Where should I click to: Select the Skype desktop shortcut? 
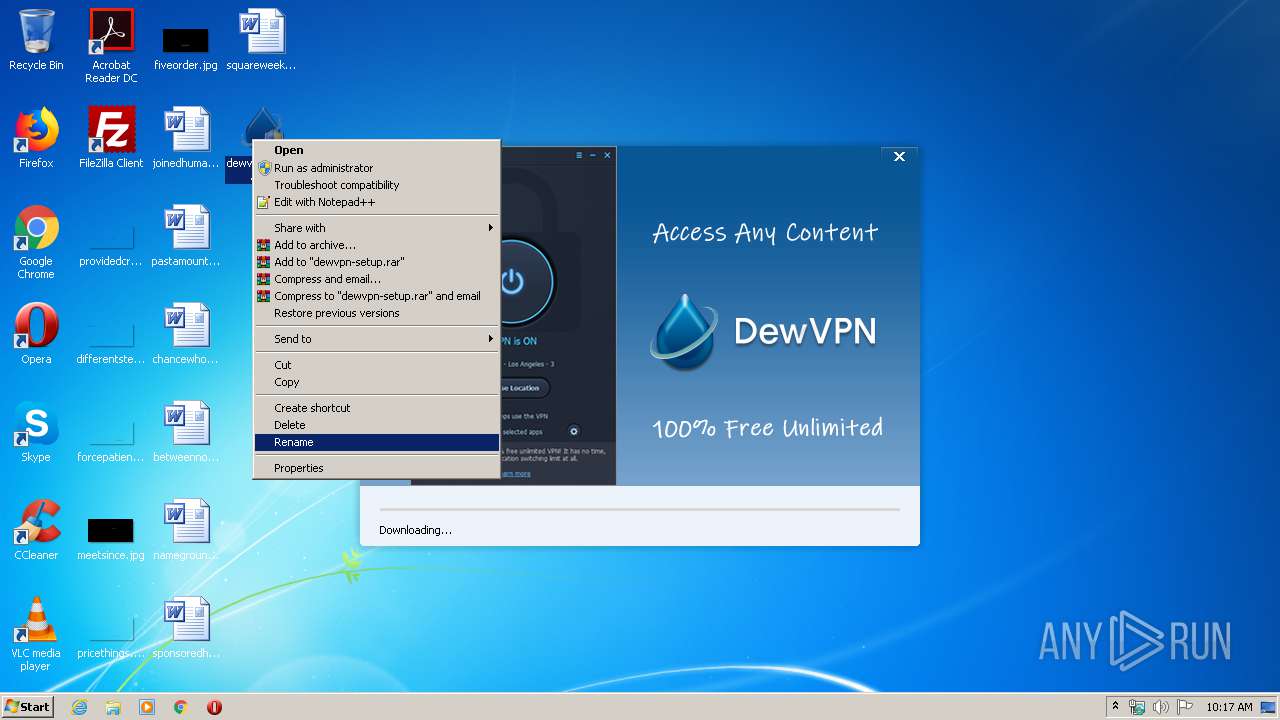coord(36,432)
